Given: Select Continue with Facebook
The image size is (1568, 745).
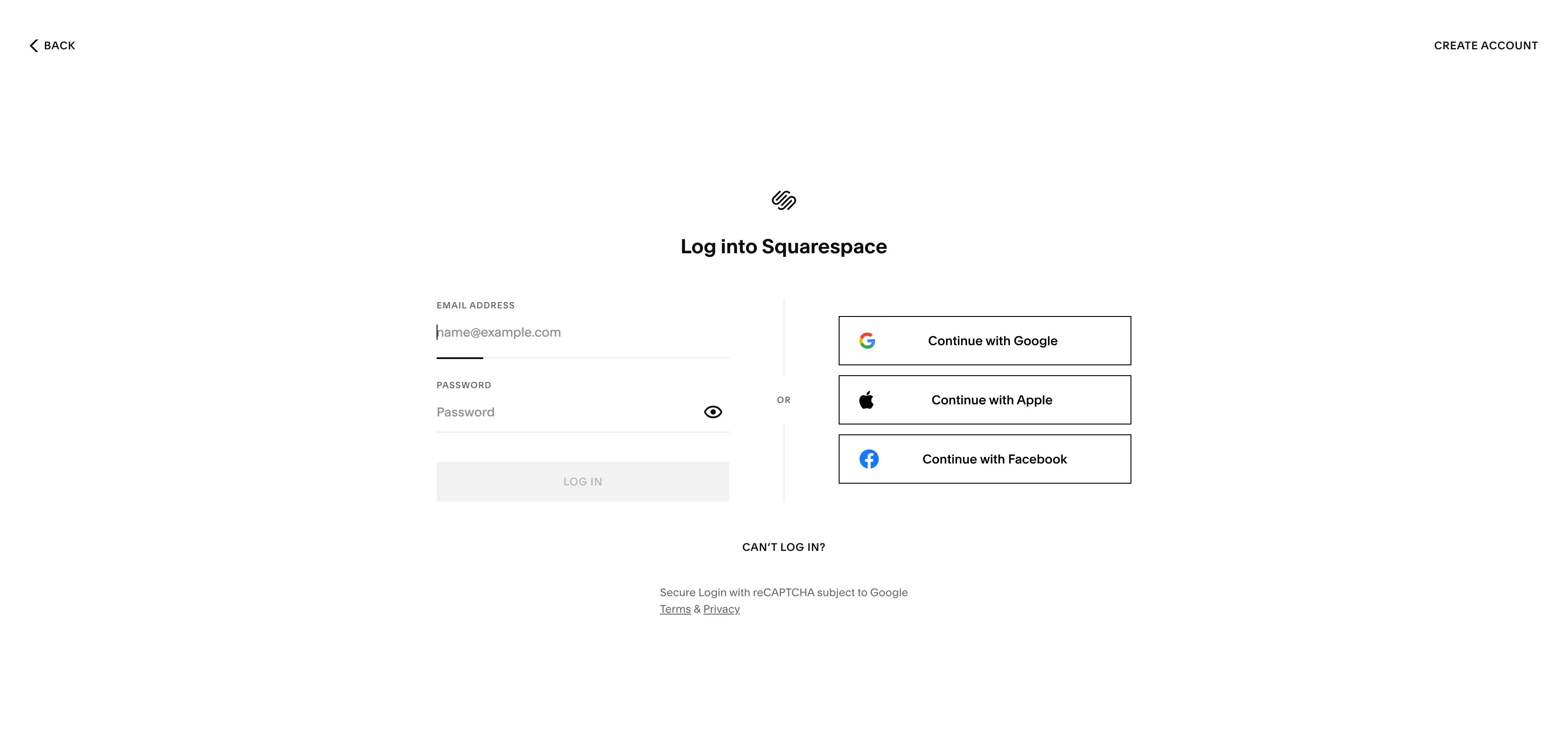Looking at the screenshot, I should [x=984, y=459].
